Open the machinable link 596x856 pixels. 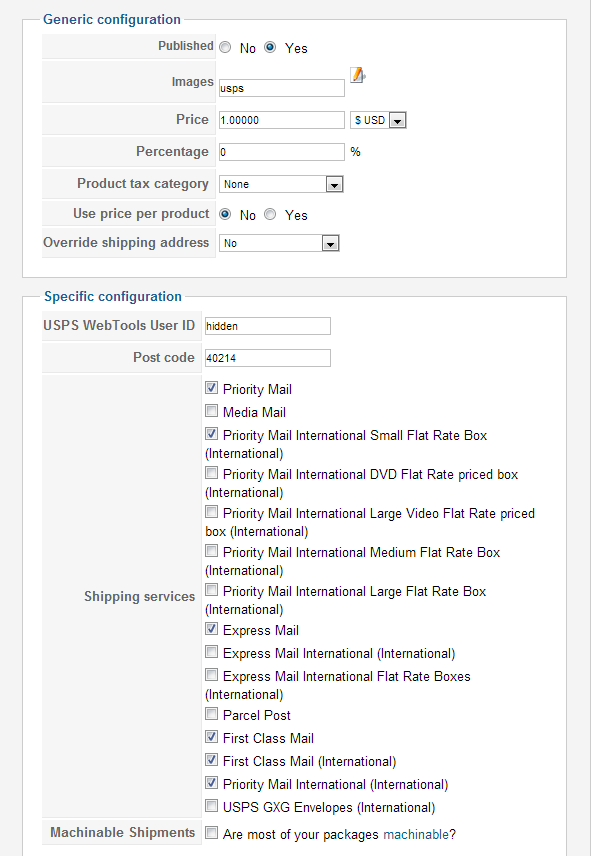click(416, 835)
